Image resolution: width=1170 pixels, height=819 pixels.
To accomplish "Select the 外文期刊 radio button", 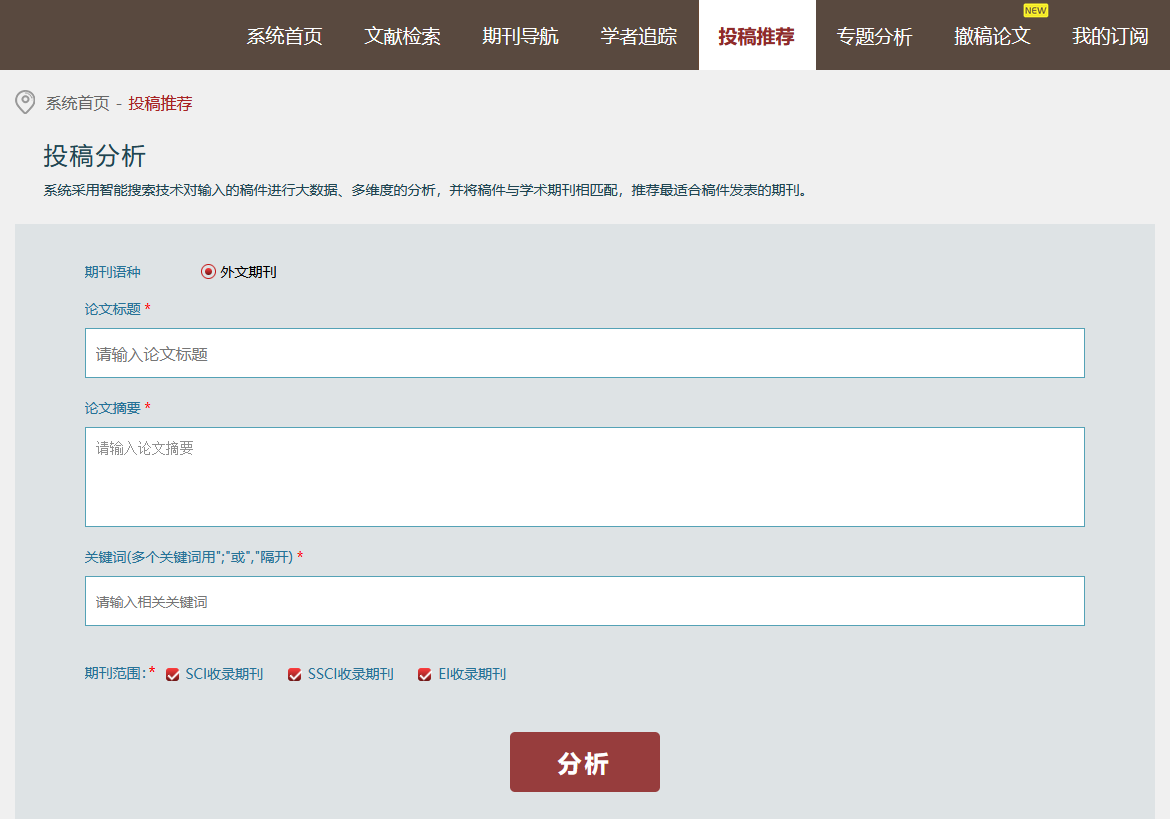I will [x=208, y=272].
